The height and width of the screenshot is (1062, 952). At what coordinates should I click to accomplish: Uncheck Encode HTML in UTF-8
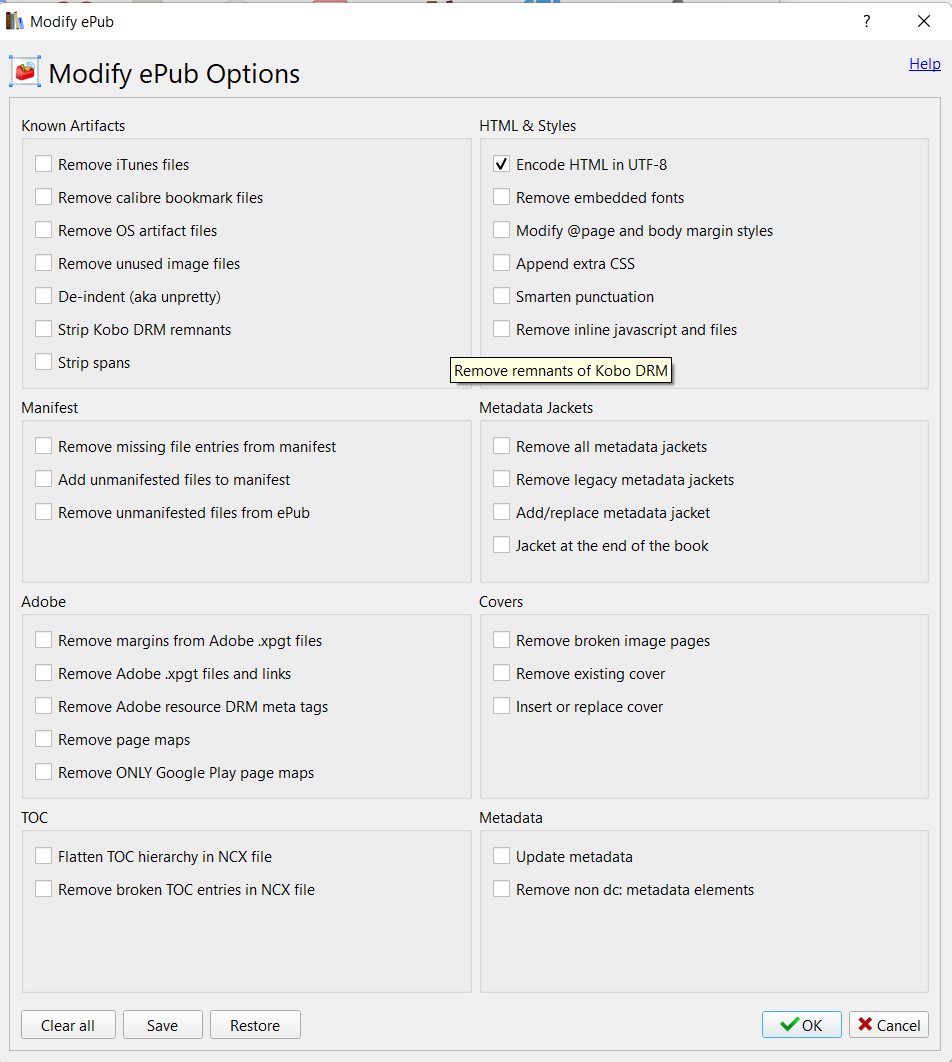pos(502,165)
